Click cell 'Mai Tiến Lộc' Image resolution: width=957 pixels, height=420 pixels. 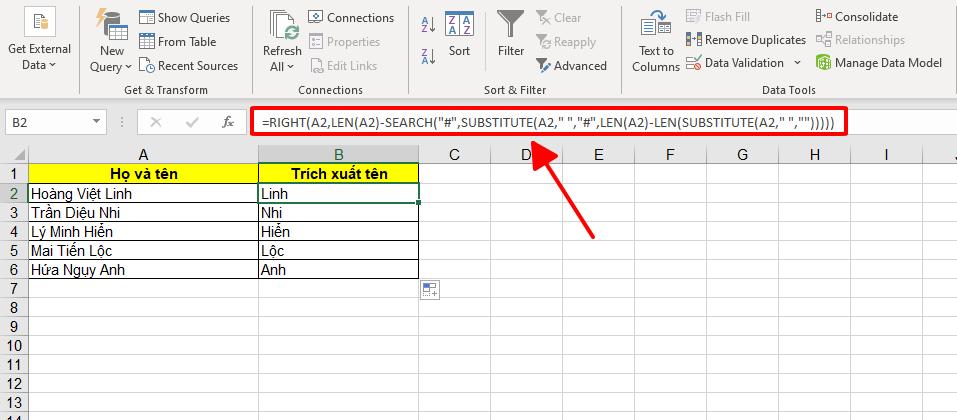(x=143, y=250)
